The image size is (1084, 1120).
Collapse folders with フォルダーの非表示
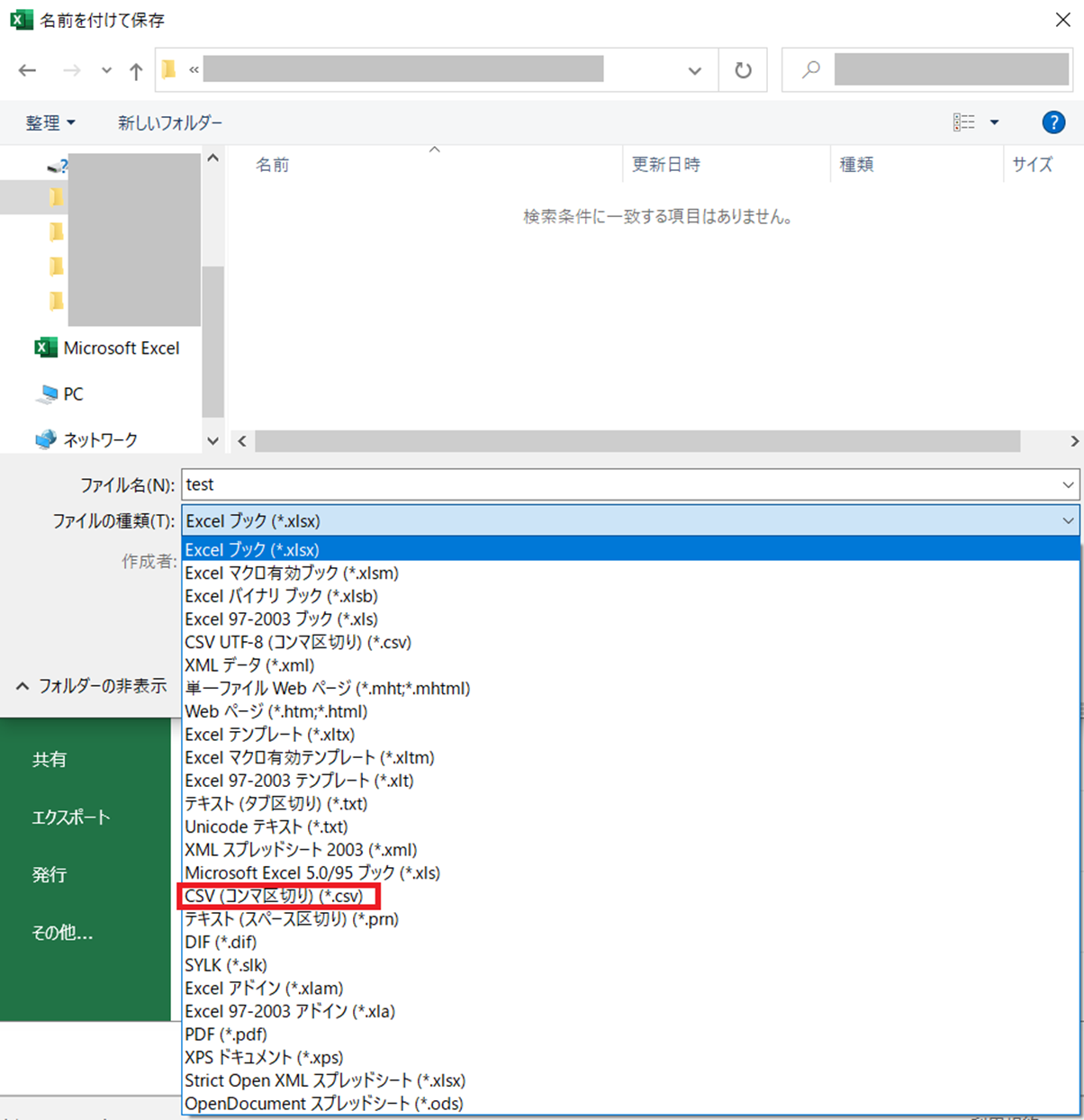pyautogui.click(x=92, y=686)
